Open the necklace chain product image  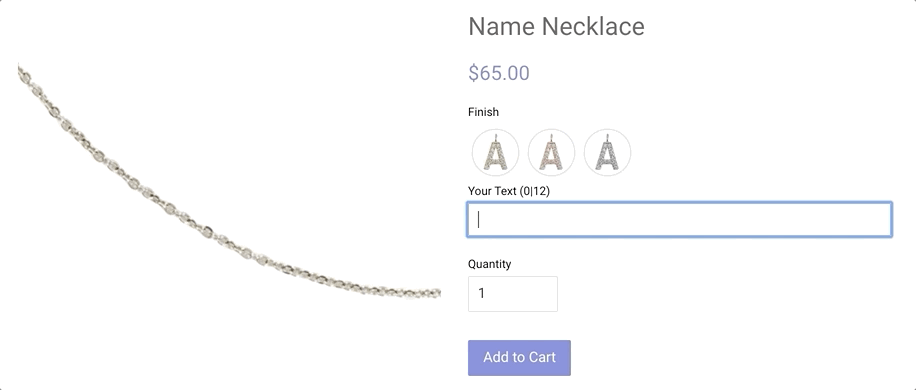pyautogui.click(x=229, y=181)
